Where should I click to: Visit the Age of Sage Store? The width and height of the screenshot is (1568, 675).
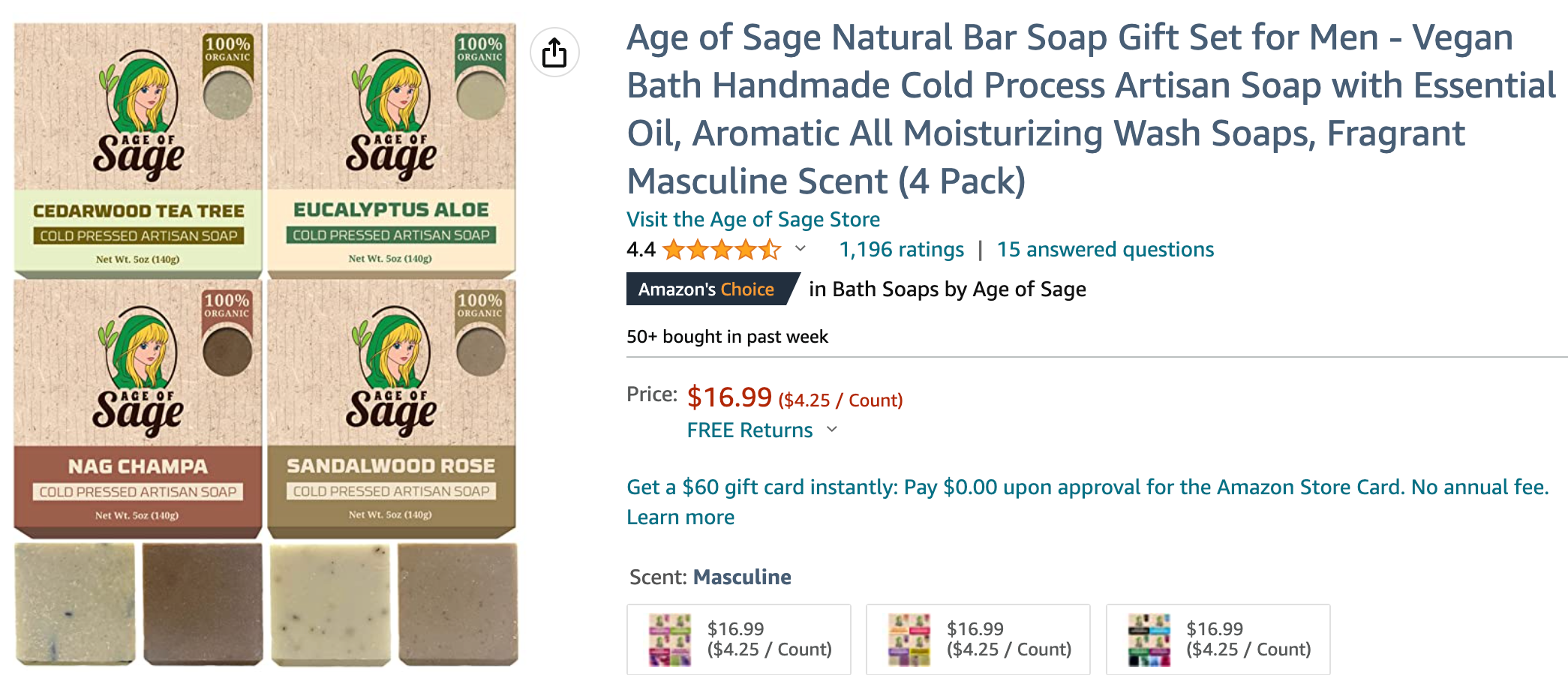click(752, 219)
